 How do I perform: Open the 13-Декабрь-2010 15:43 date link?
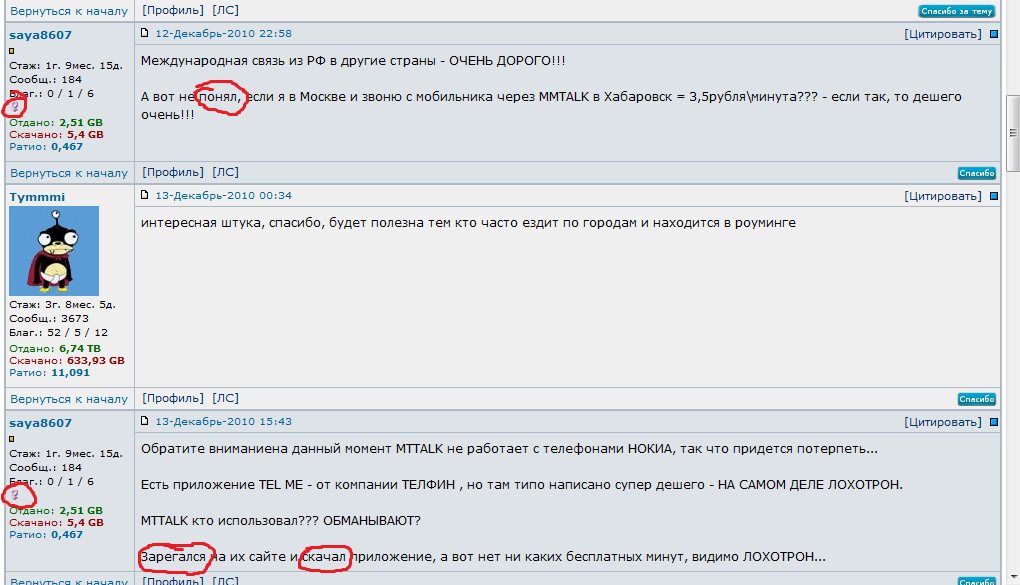click(x=223, y=422)
